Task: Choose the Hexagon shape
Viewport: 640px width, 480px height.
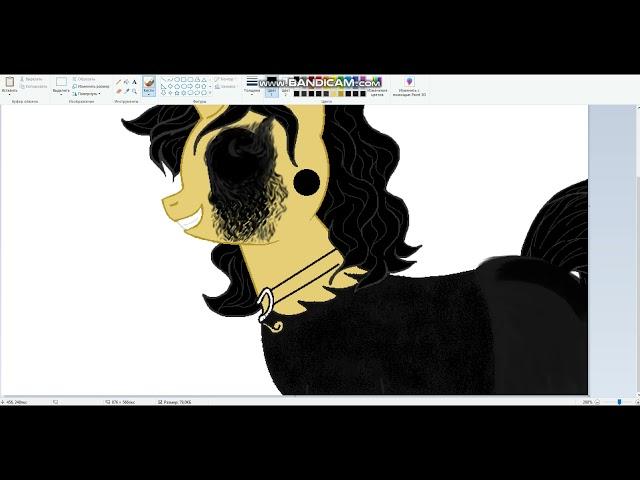Action: (x=184, y=87)
